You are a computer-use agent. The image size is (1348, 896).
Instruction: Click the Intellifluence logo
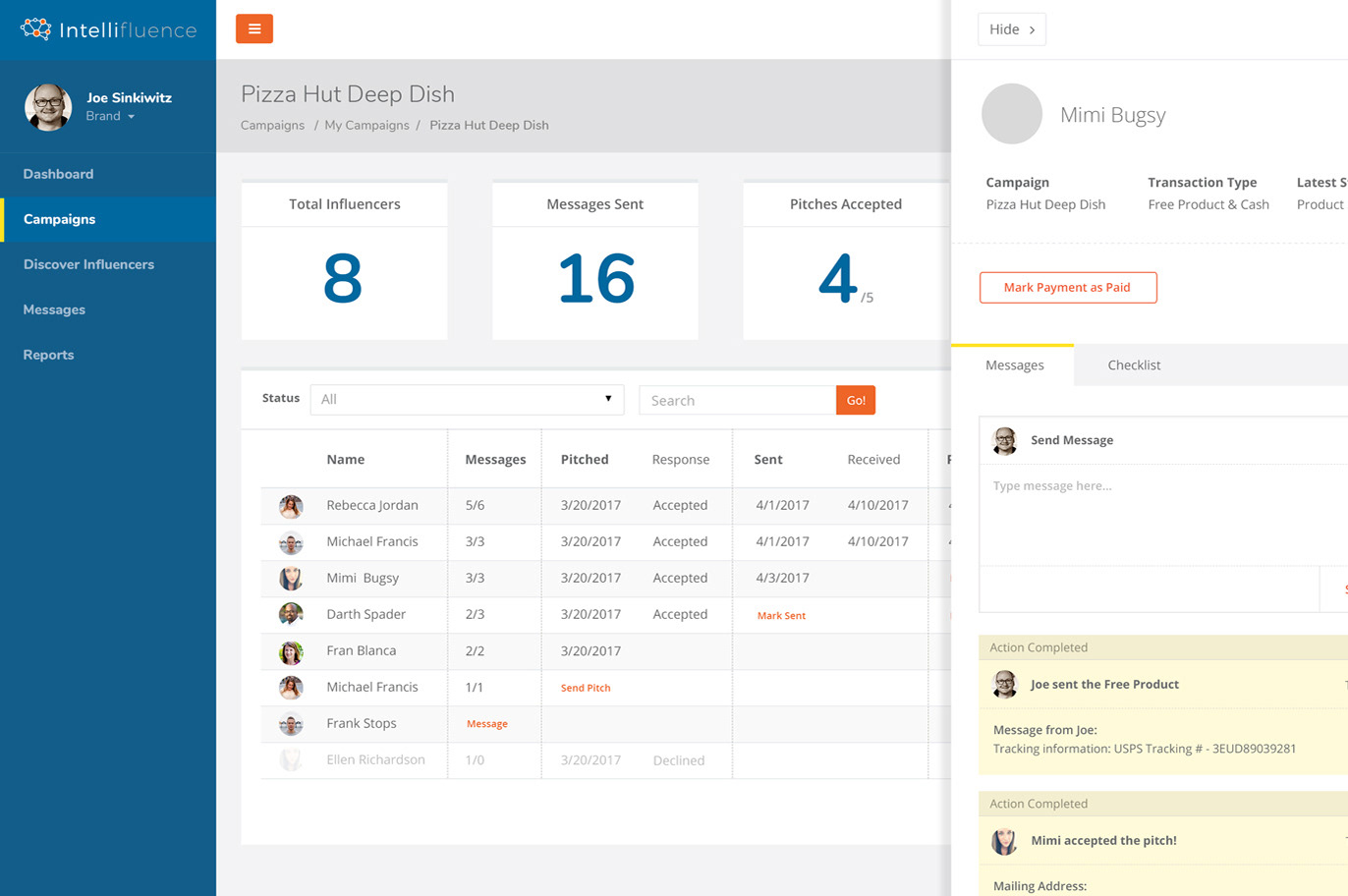pyautogui.click(x=108, y=29)
